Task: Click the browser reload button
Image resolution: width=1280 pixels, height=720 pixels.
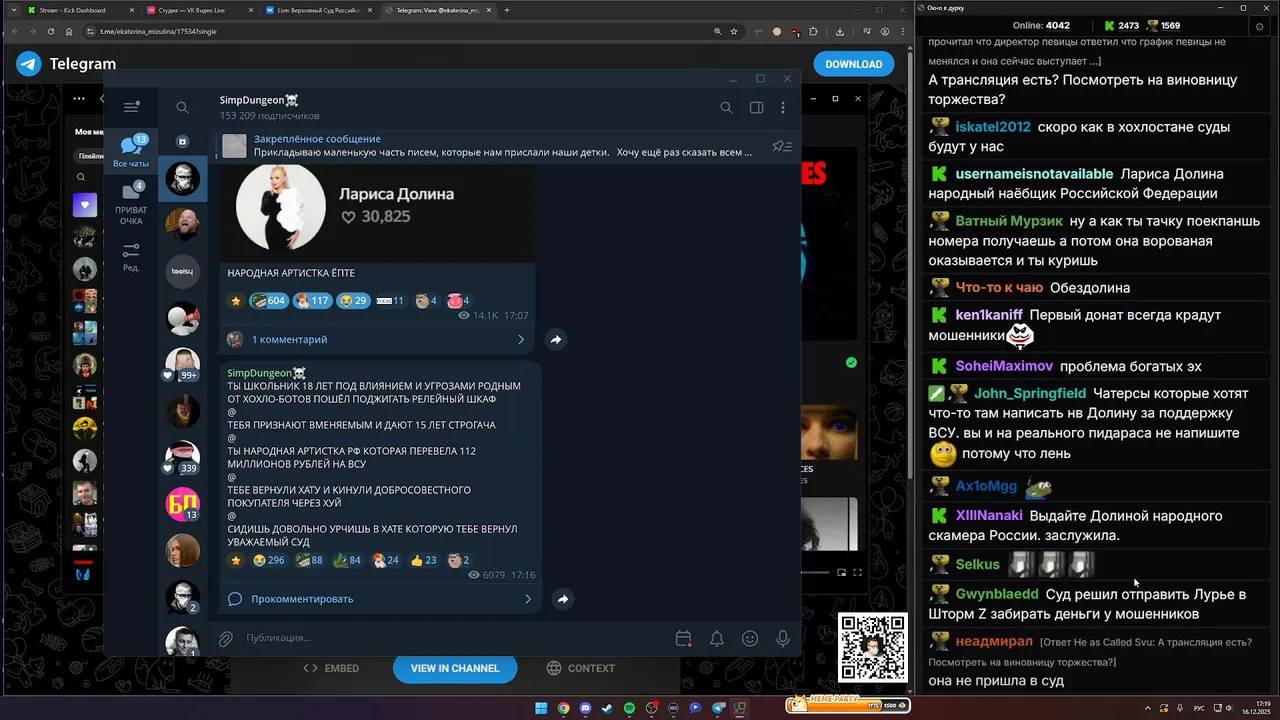Action: 51,31
